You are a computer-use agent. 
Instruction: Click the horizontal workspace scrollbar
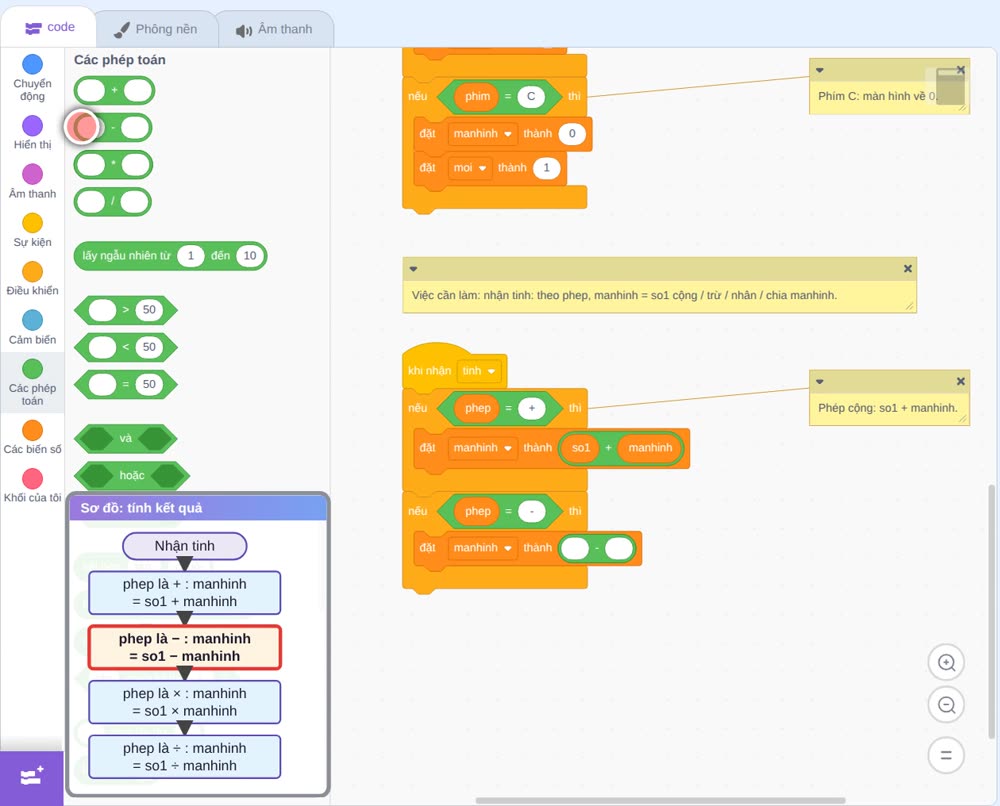point(660,800)
